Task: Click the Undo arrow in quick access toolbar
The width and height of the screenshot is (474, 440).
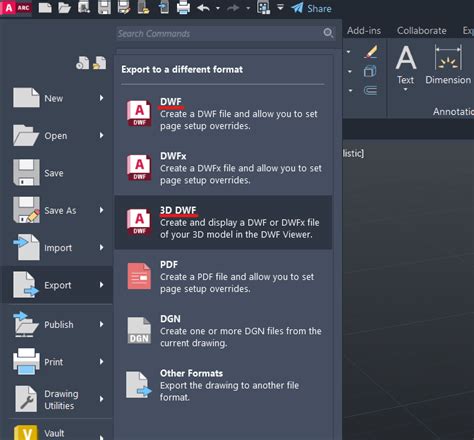Action: 203,8
